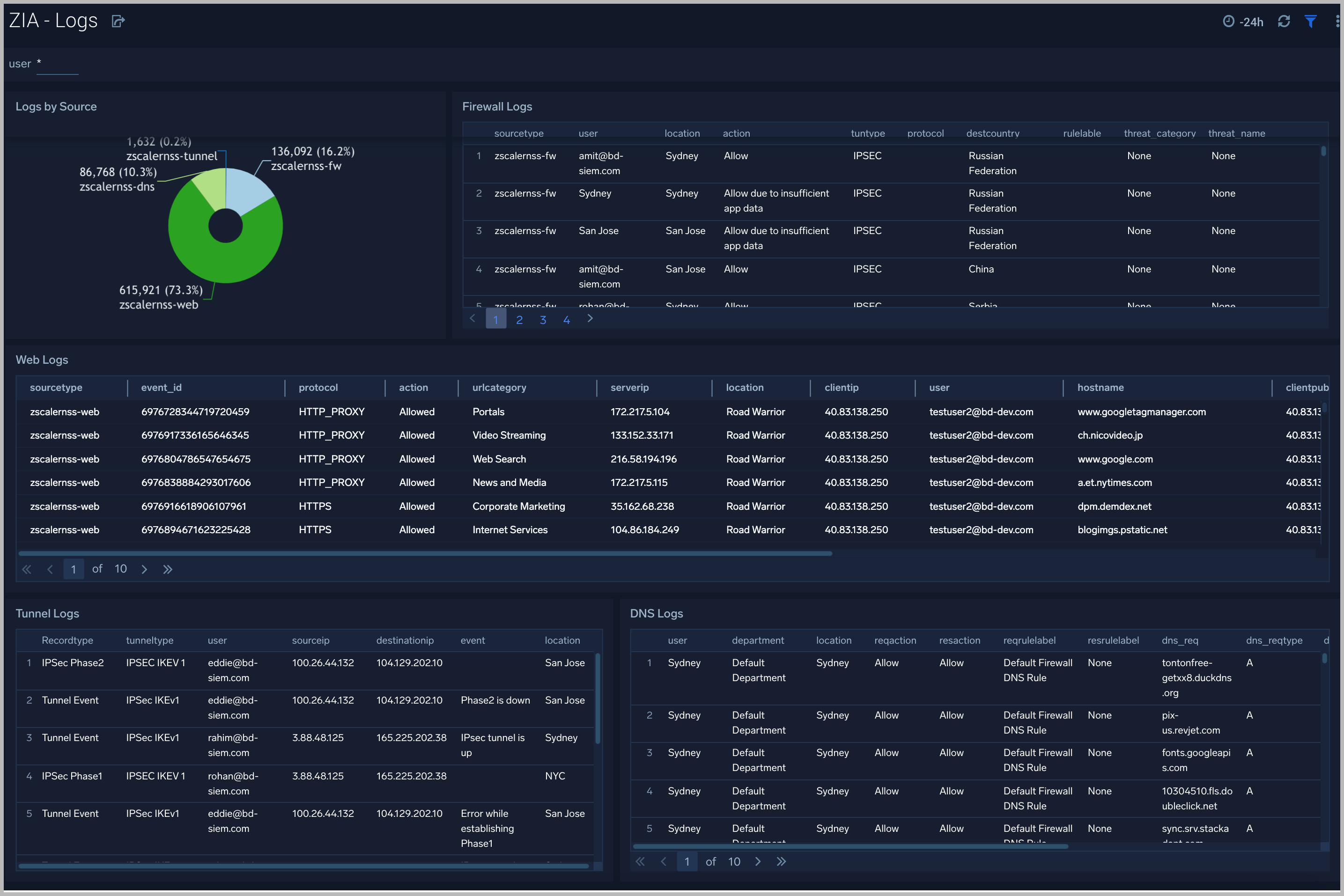Viewport: 1344px width, 896px height.
Task: Open the share dashboard icon beside ZIA - Logs
Action: (x=118, y=21)
